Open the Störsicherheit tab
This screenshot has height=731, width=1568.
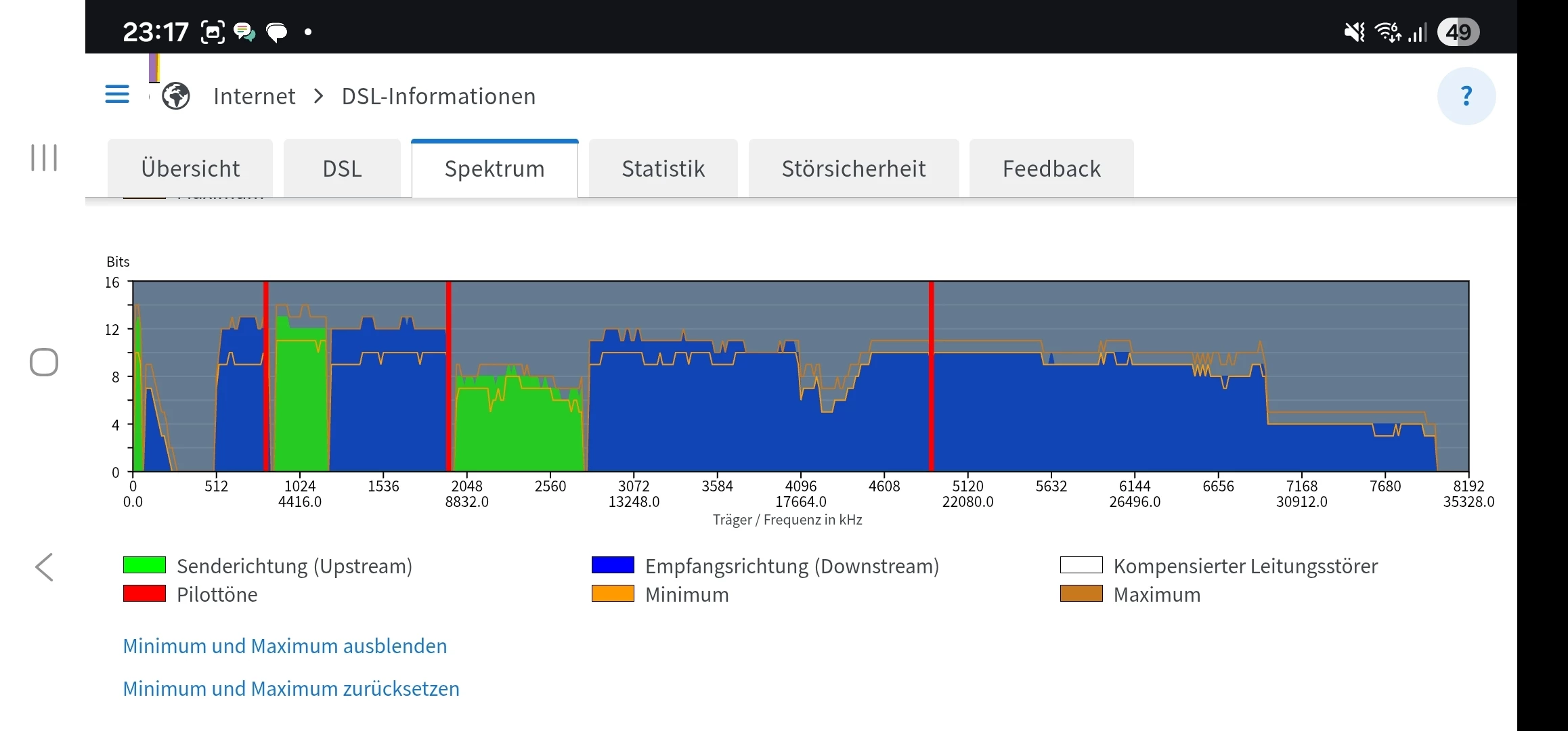(x=853, y=169)
